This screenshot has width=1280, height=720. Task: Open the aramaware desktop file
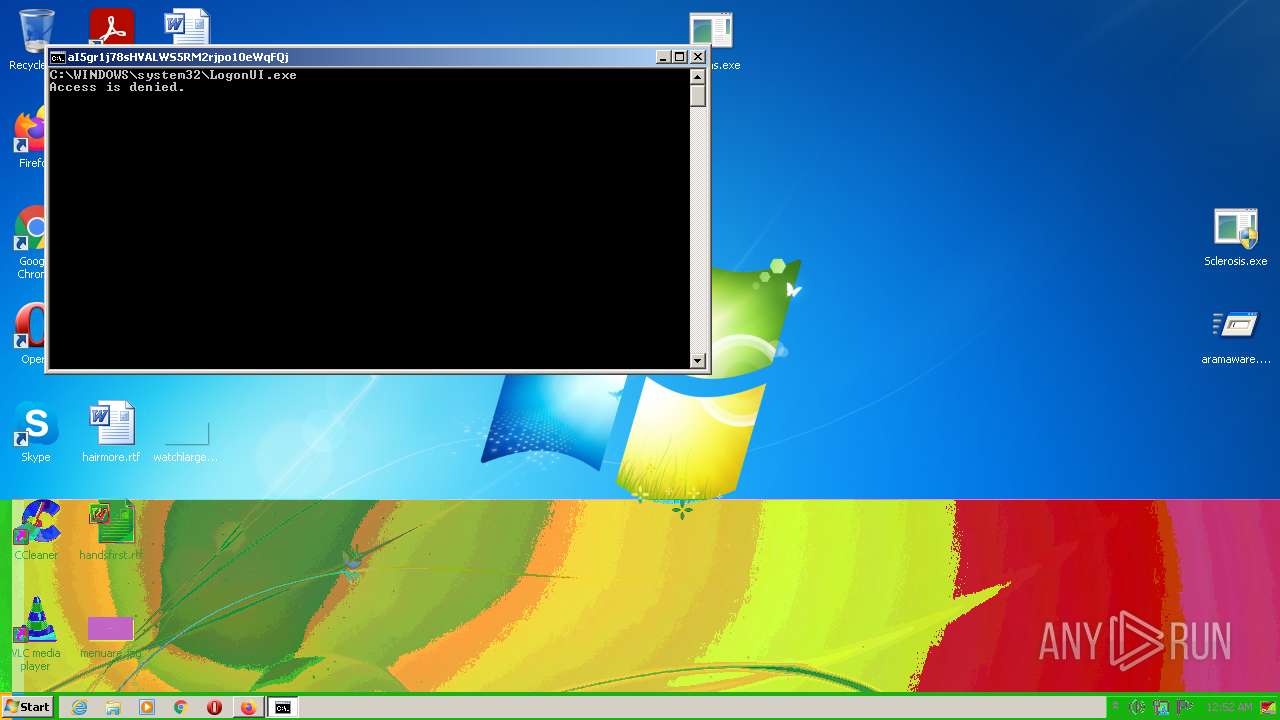pyautogui.click(x=1236, y=337)
